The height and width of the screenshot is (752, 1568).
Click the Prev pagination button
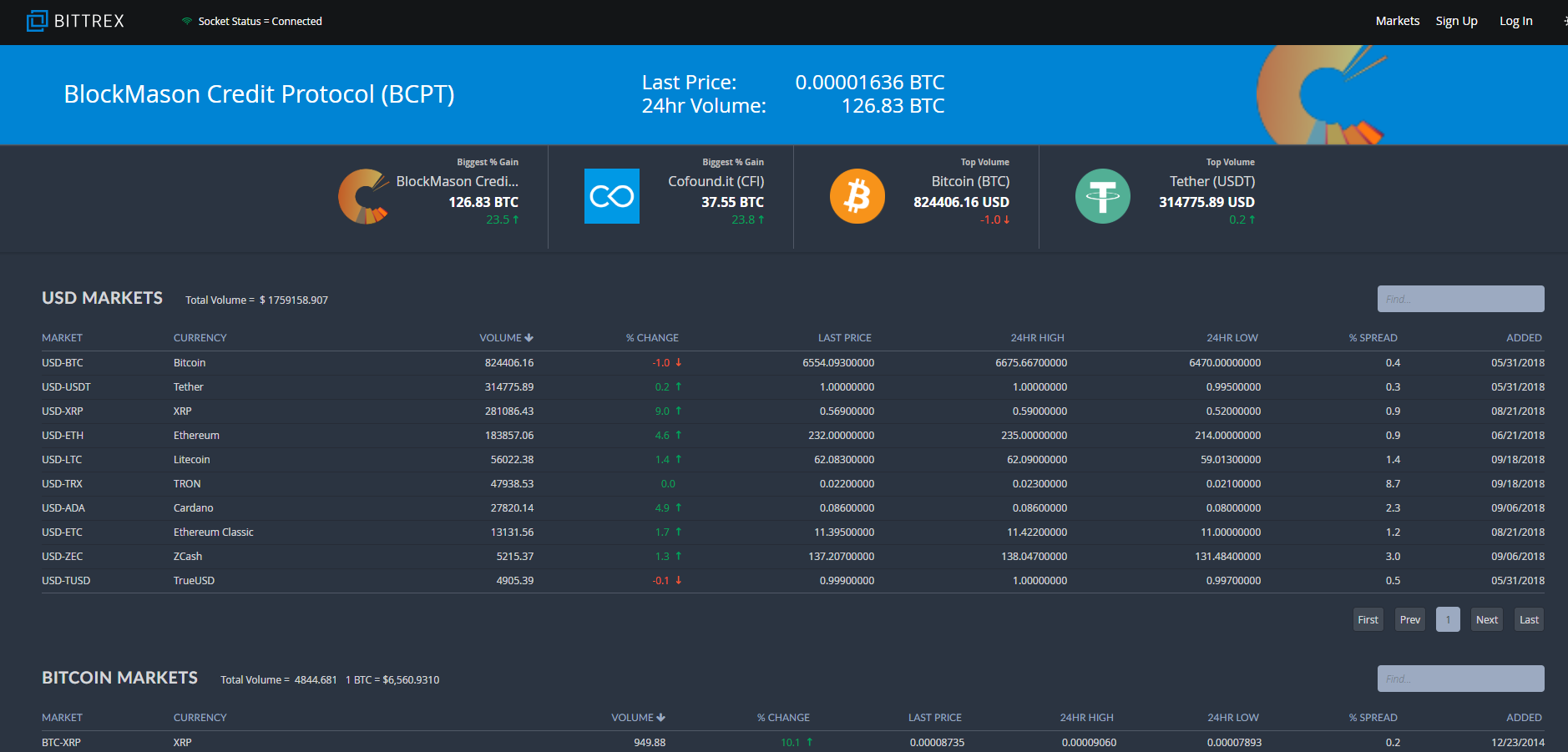click(1410, 619)
